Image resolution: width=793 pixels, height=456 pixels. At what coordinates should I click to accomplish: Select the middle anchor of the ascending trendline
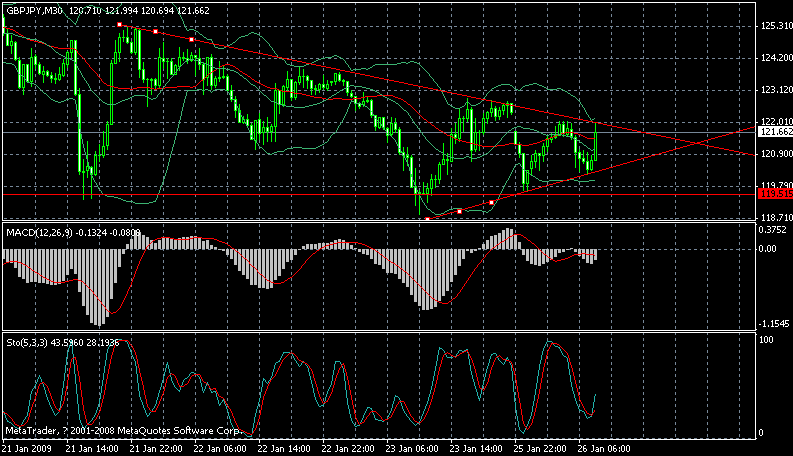459,211
